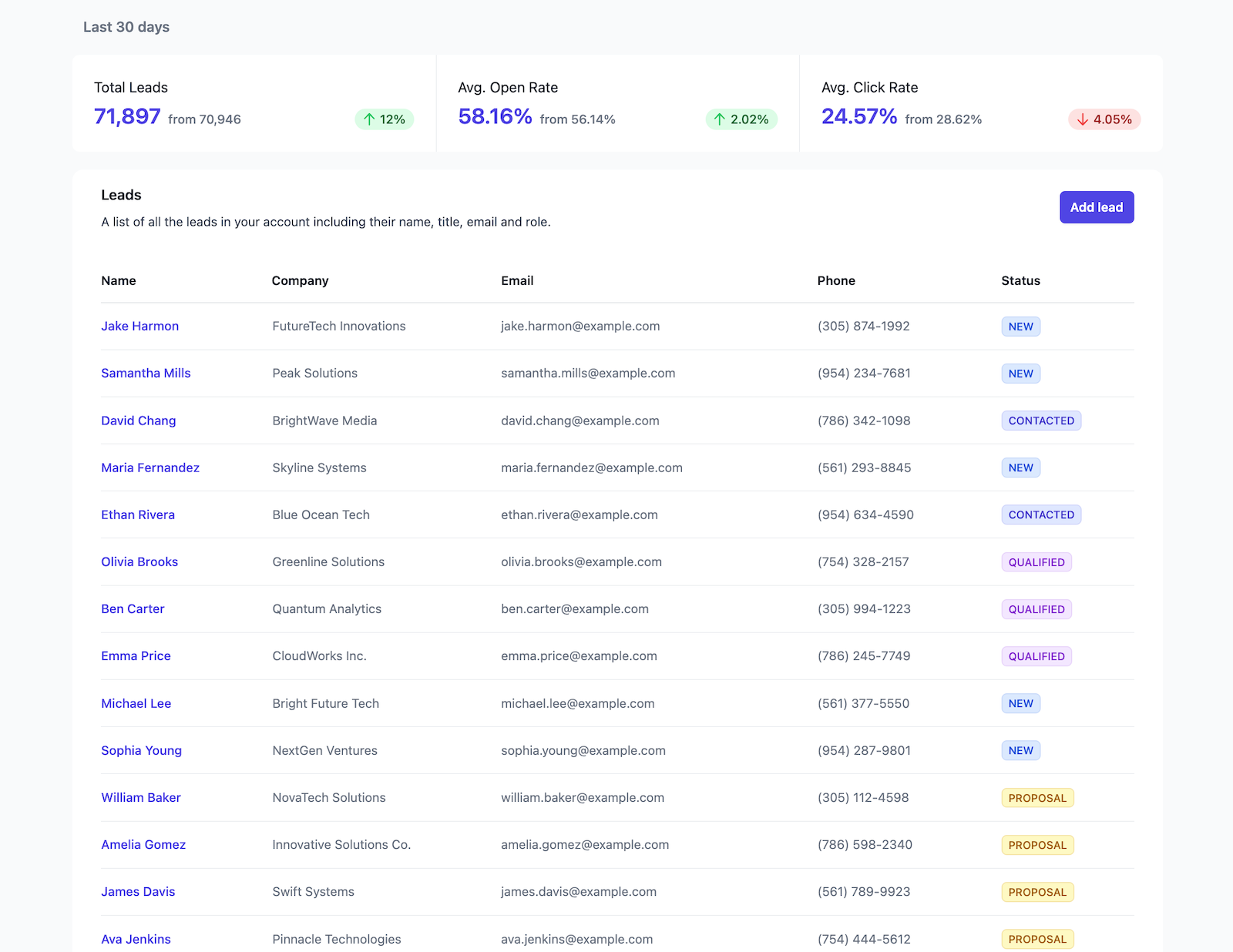
Task: Click the Last 30 days heading
Action: pyautogui.click(x=126, y=26)
